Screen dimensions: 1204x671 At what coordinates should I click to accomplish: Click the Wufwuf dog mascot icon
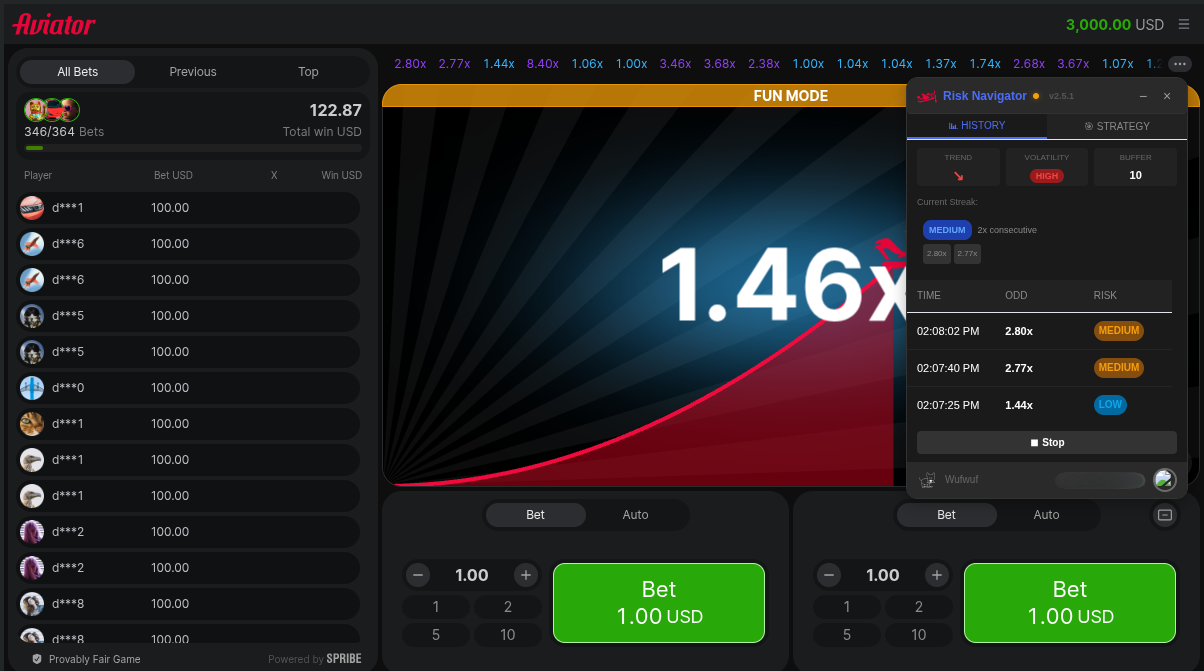926,479
